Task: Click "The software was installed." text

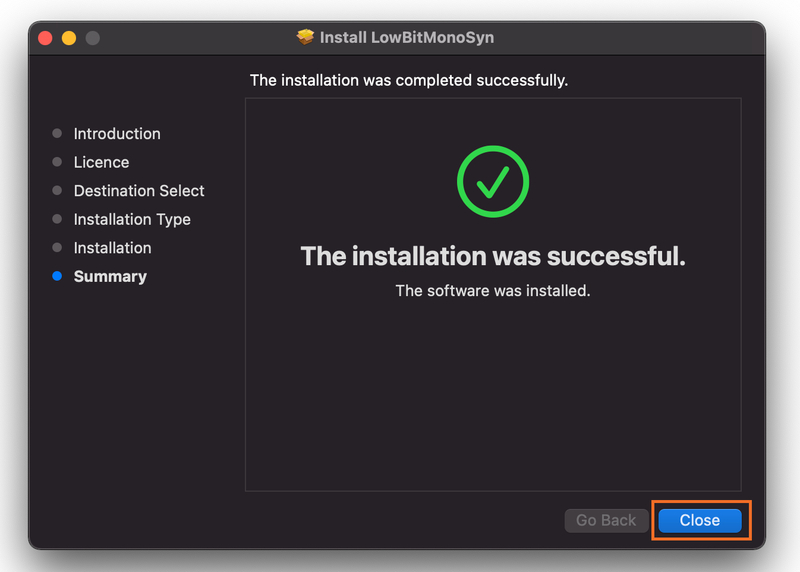Action: 493,291
